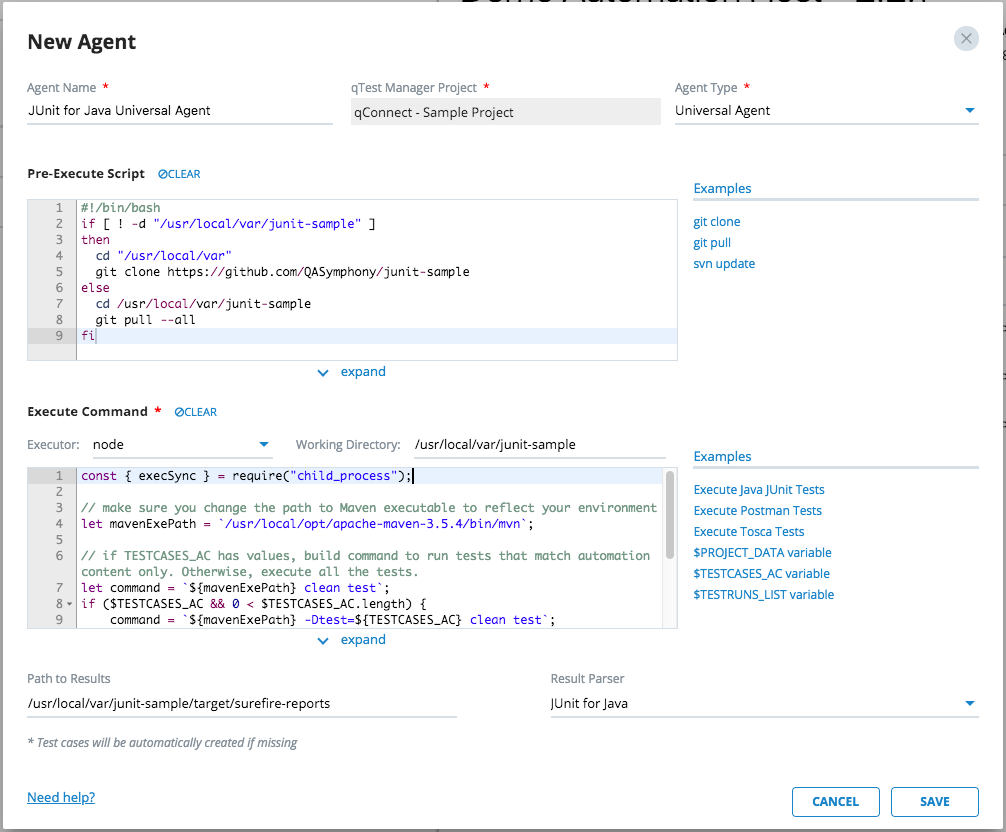The width and height of the screenshot is (1006, 832).
Task: Expand the Pre-Execute Script editor
Action: pos(352,372)
